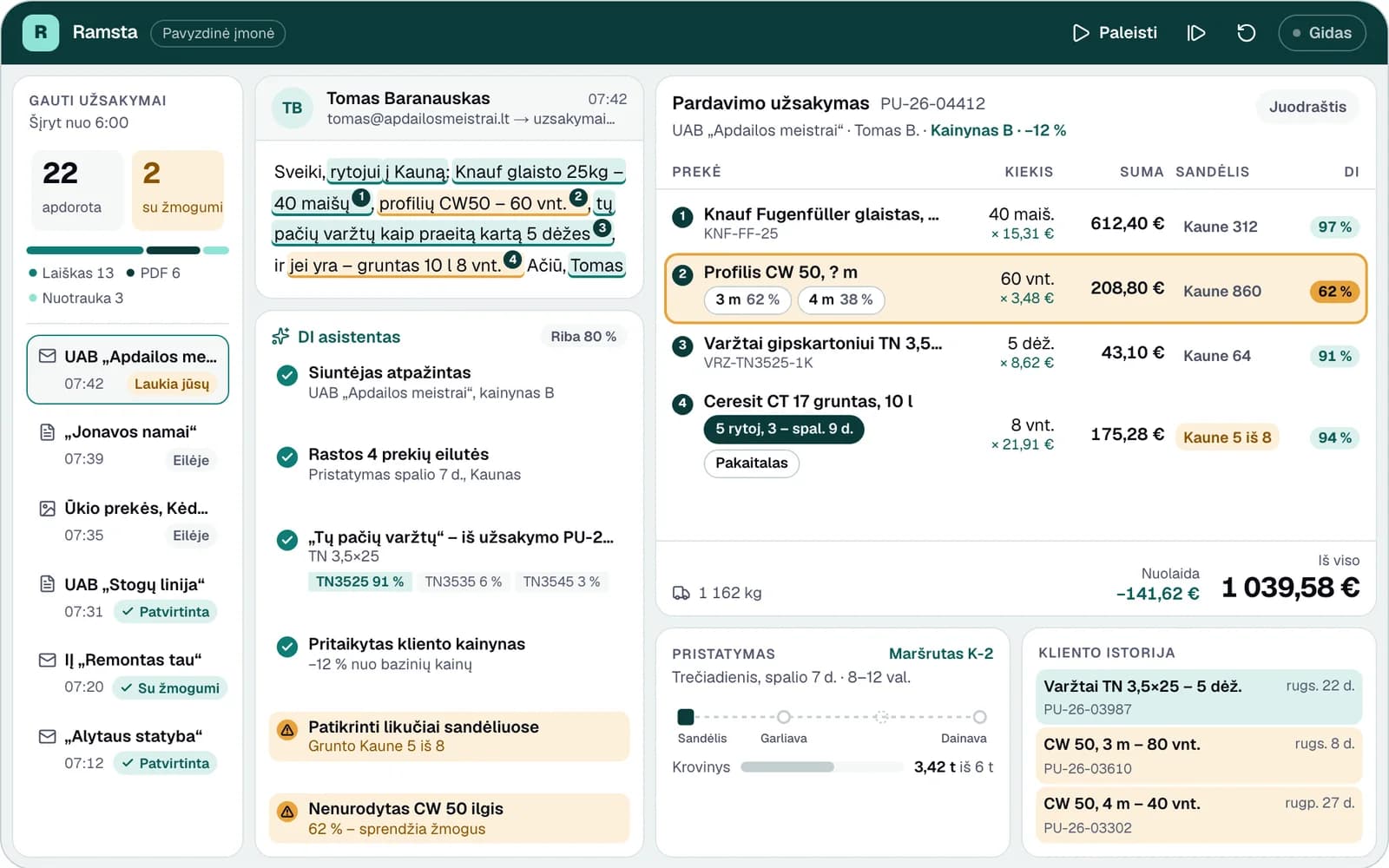This screenshot has width=1389, height=868.
Task: Click the TB sender avatar
Action: [293, 108]
